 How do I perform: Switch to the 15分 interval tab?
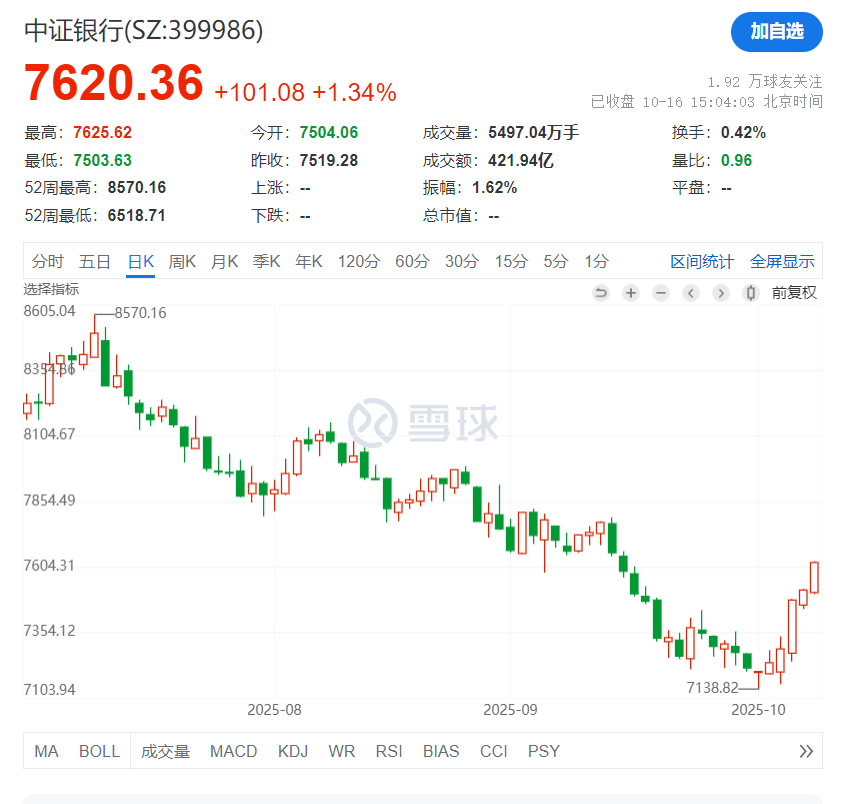[x=511, y=261]
